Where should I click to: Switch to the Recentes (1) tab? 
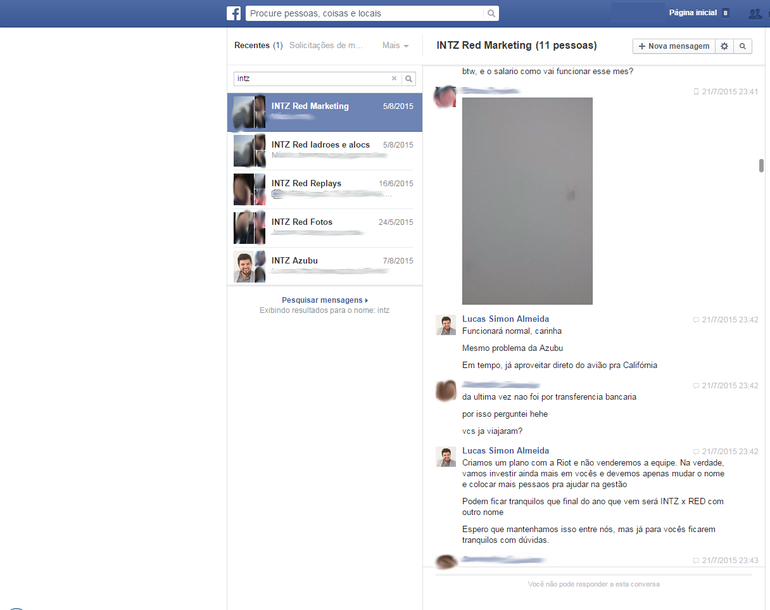pos(258,45)
